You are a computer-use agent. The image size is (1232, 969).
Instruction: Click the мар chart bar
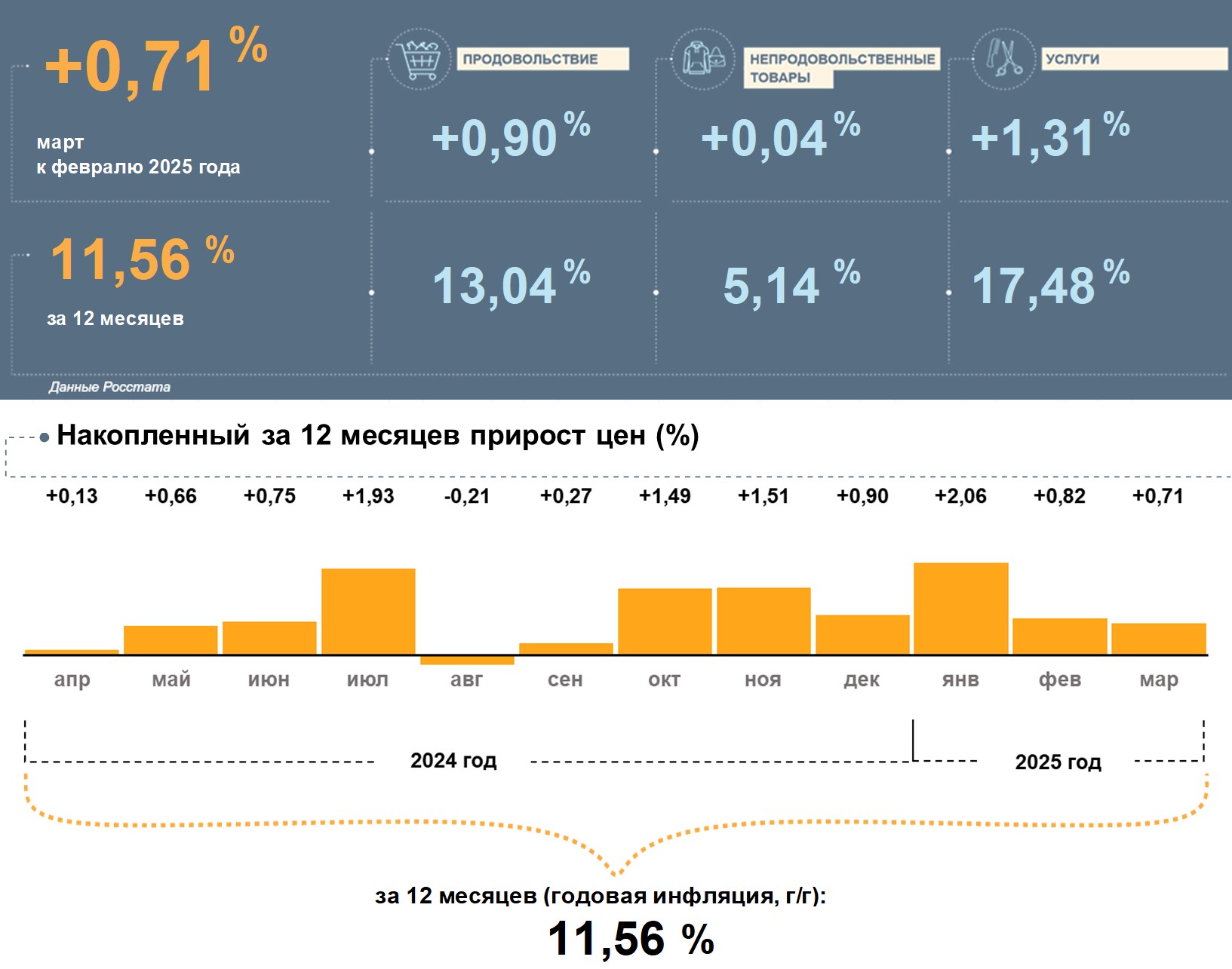tap(1159, 639)
